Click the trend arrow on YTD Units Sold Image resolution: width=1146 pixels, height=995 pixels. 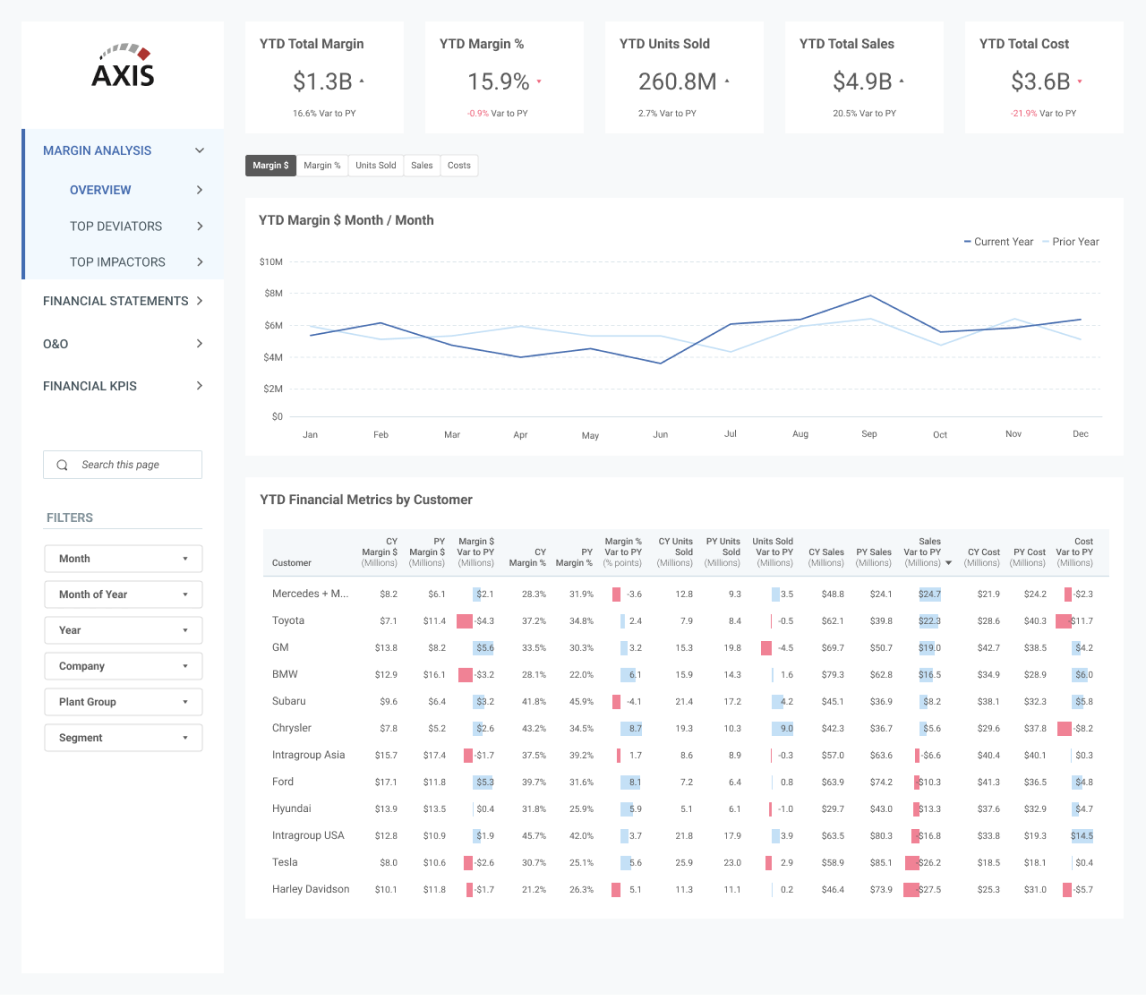[x=727, y=81]
